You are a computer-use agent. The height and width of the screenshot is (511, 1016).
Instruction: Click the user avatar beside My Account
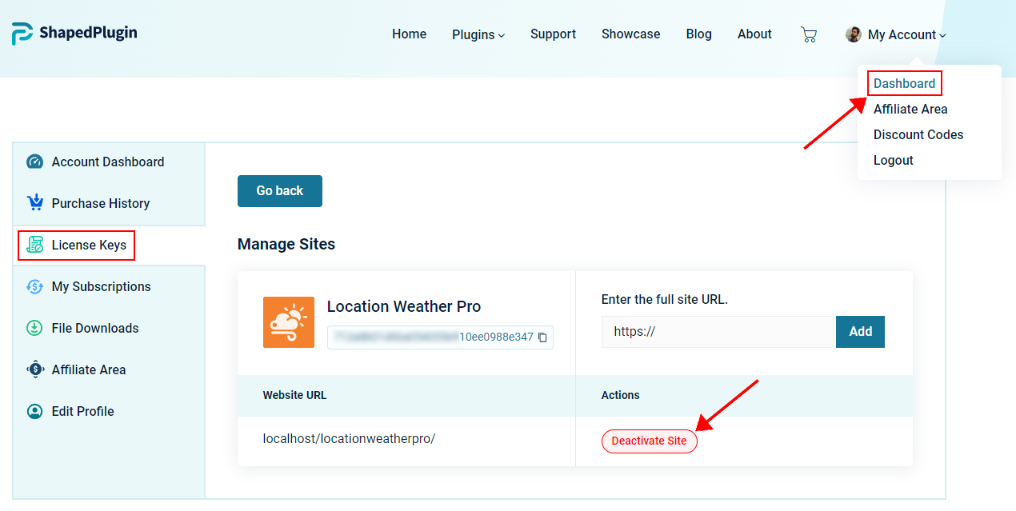(853, 34)
